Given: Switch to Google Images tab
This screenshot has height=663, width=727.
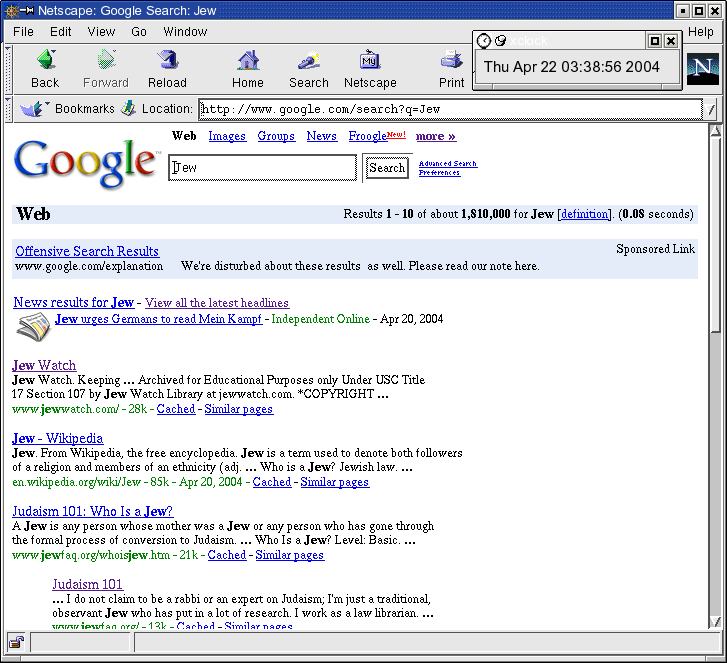Looking at the screenshot, I should click(227, 136).
